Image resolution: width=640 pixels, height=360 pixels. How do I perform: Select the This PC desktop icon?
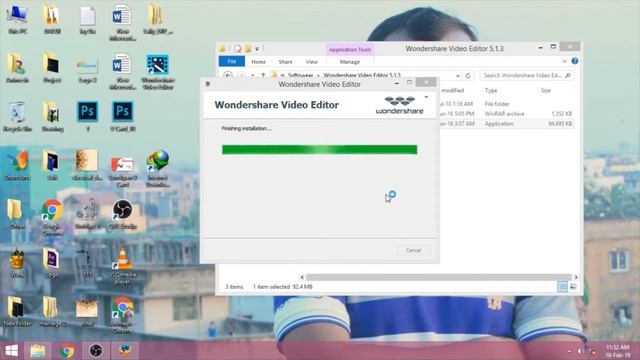(x=18, y=18)
